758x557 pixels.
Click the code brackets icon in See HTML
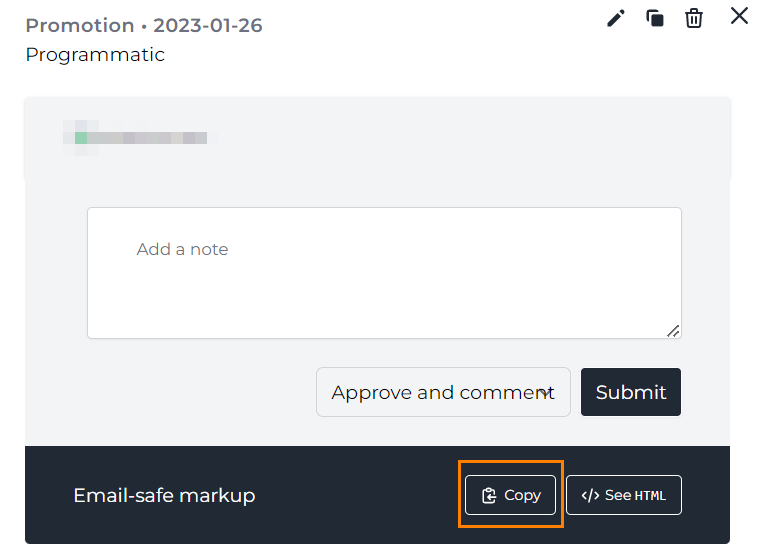[590, 496]
